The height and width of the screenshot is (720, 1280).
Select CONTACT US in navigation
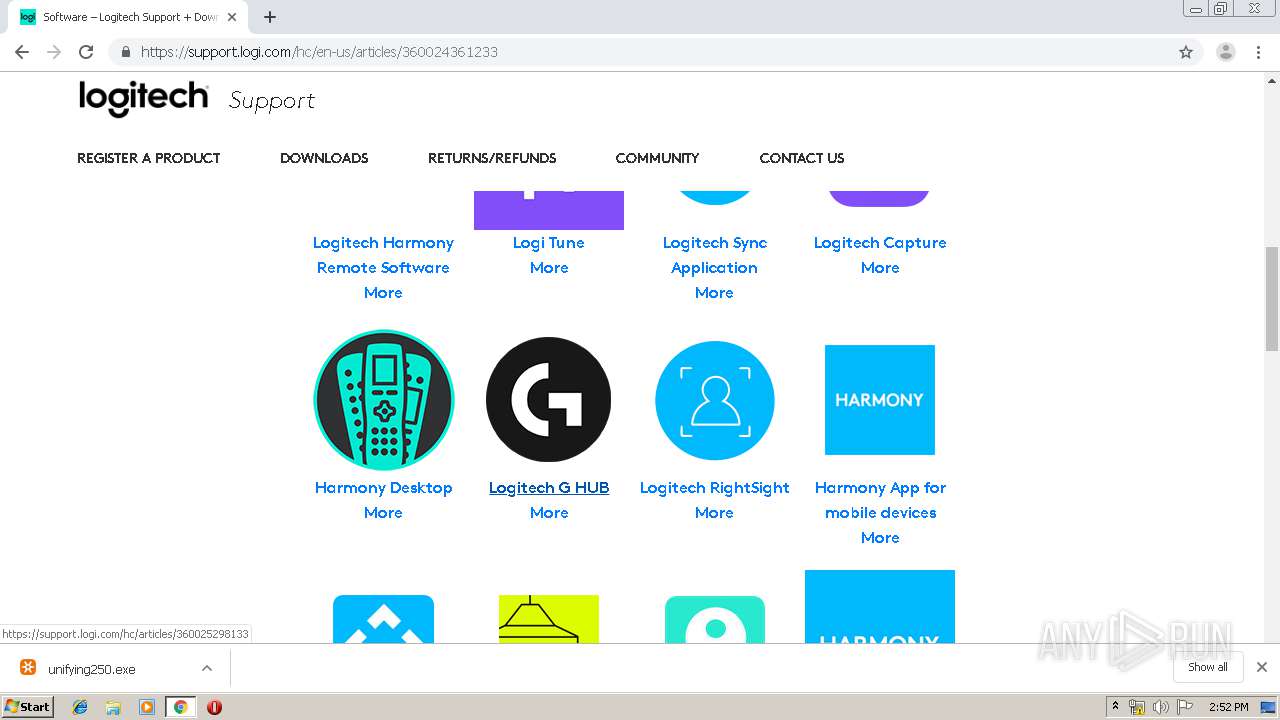[x=802, y=158]
